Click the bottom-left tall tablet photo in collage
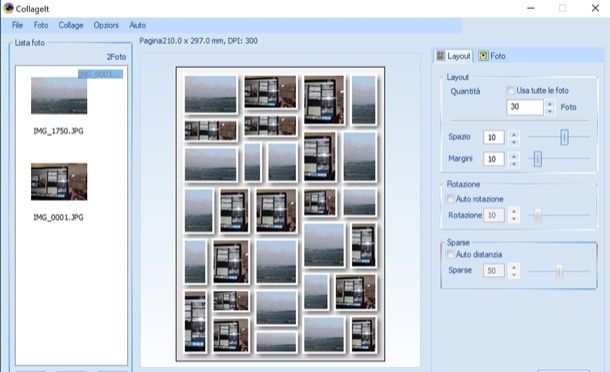The height and width of the screenshot is (372, 610). pyautogui.click(x=195, y=321)
